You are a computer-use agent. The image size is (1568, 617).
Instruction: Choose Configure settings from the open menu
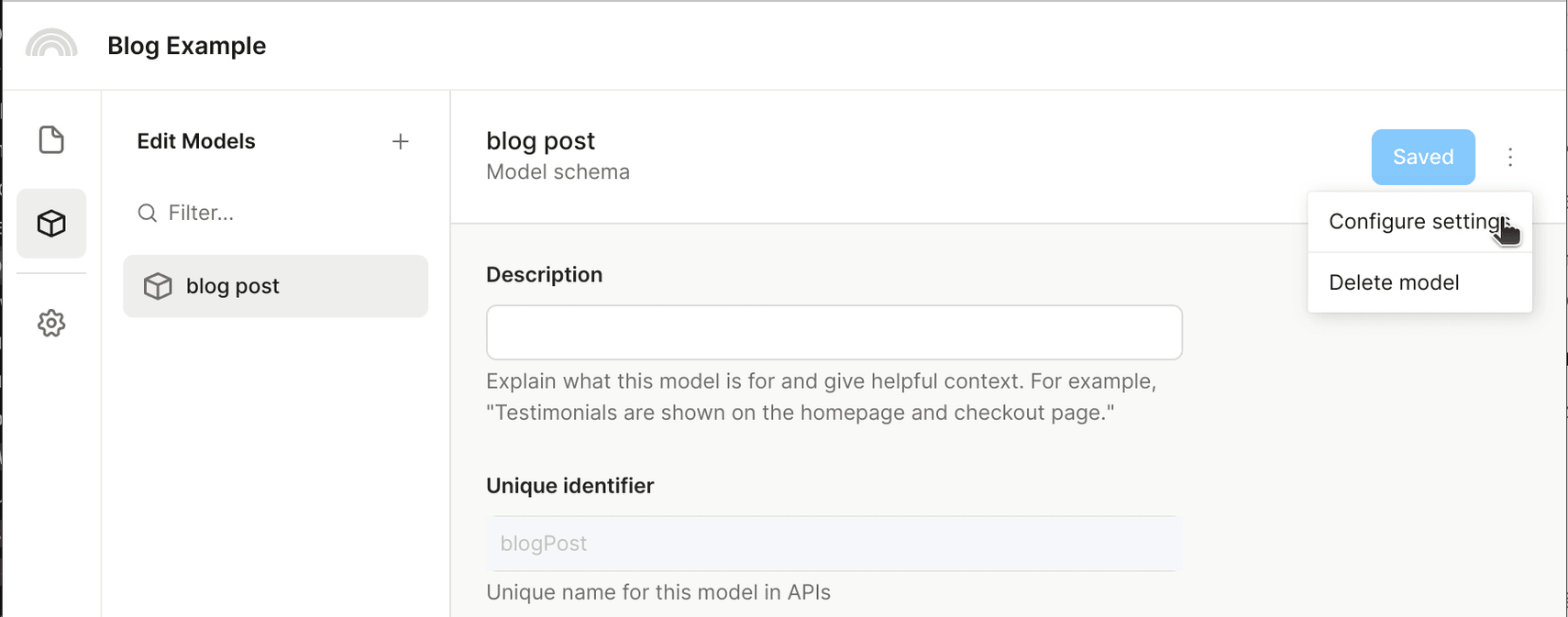click(x=1418, y=221)
